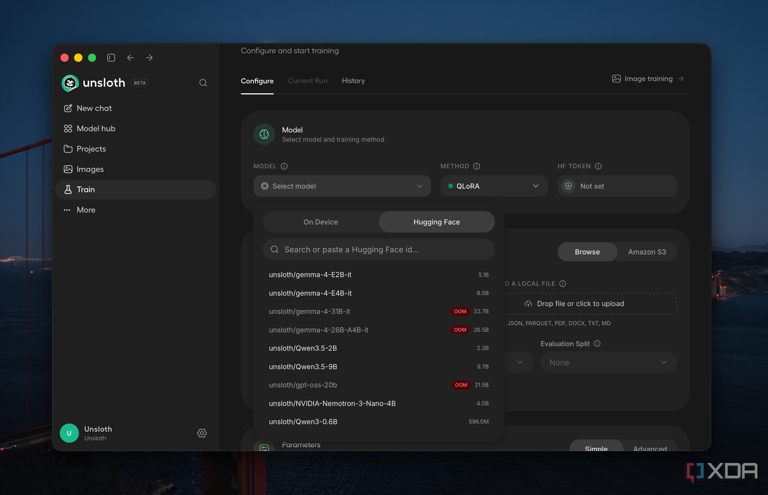The image size is (768, 495).
Task: Choose unsloth/Qwen3-0.6B model
Action: click(x=379, y=422)
